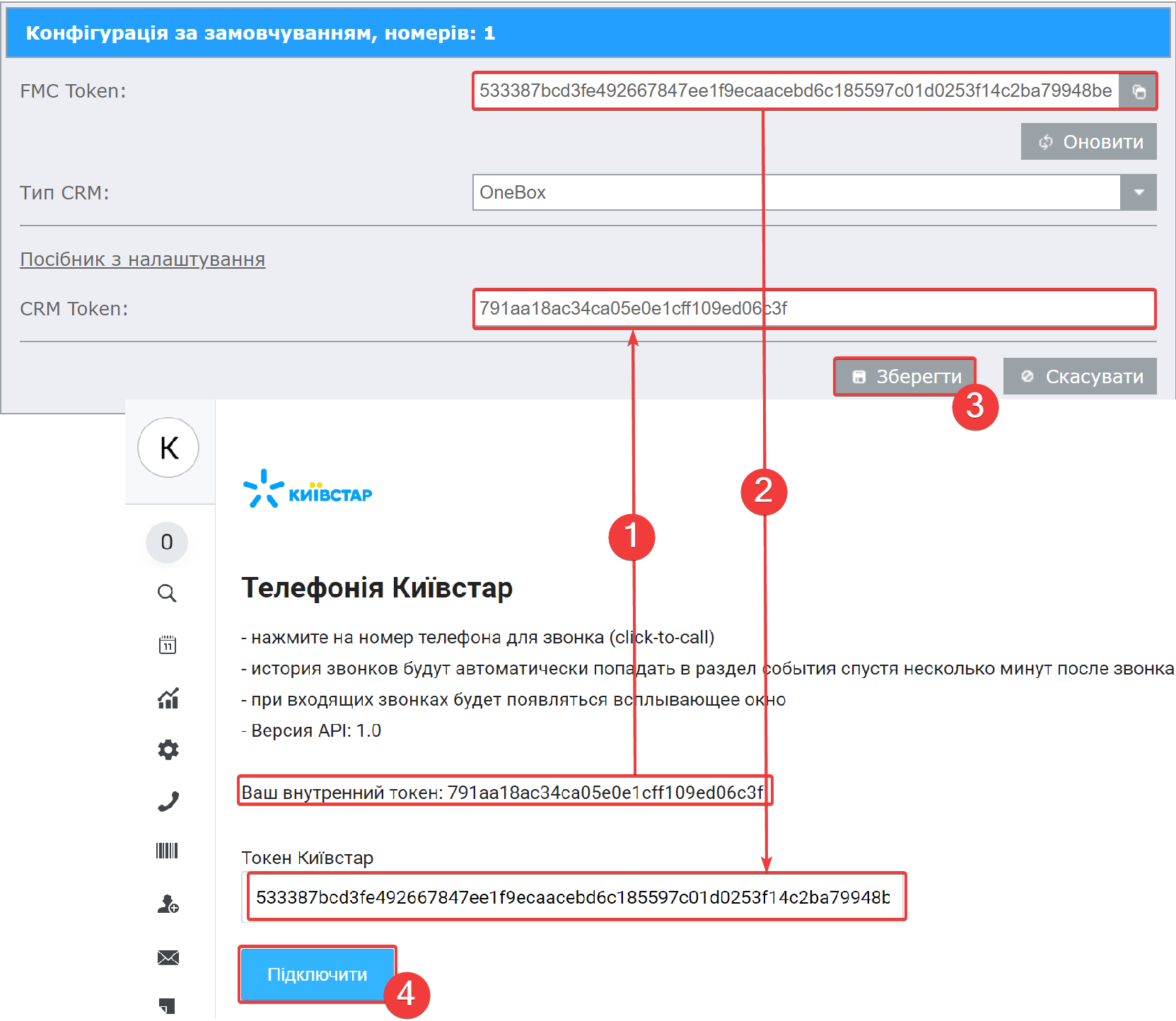Open the Посібник з налаштування link
This screenshot has width=1176, height=1021.
(x=143, y=259)
